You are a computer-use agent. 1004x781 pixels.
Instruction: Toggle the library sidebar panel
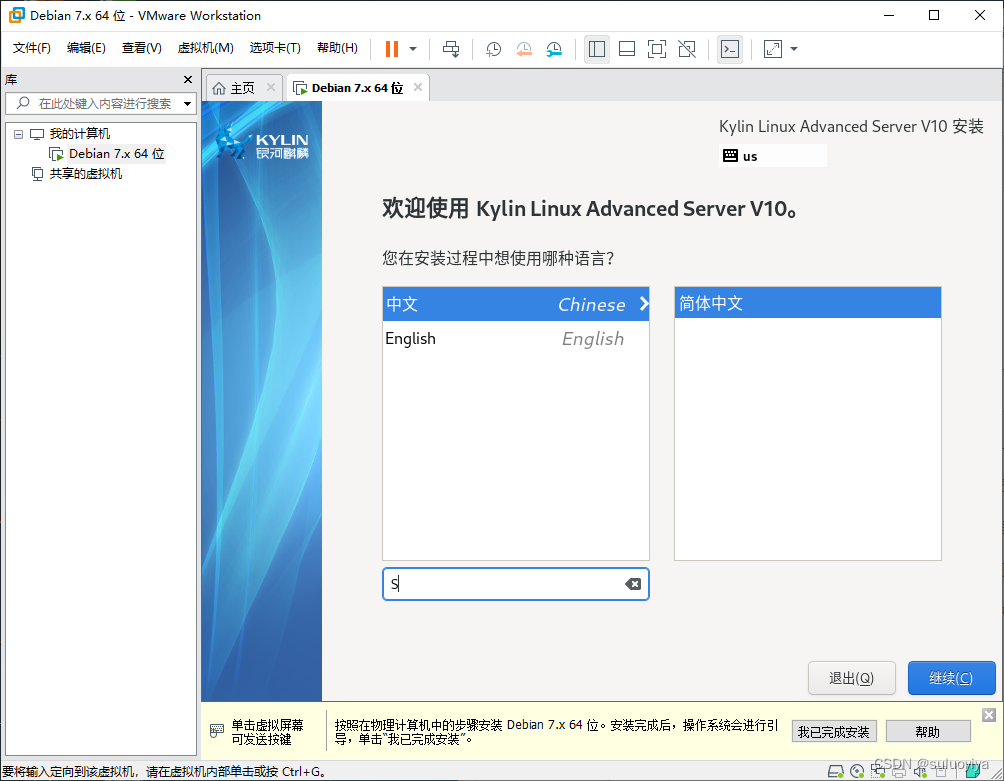coord(597,48)
